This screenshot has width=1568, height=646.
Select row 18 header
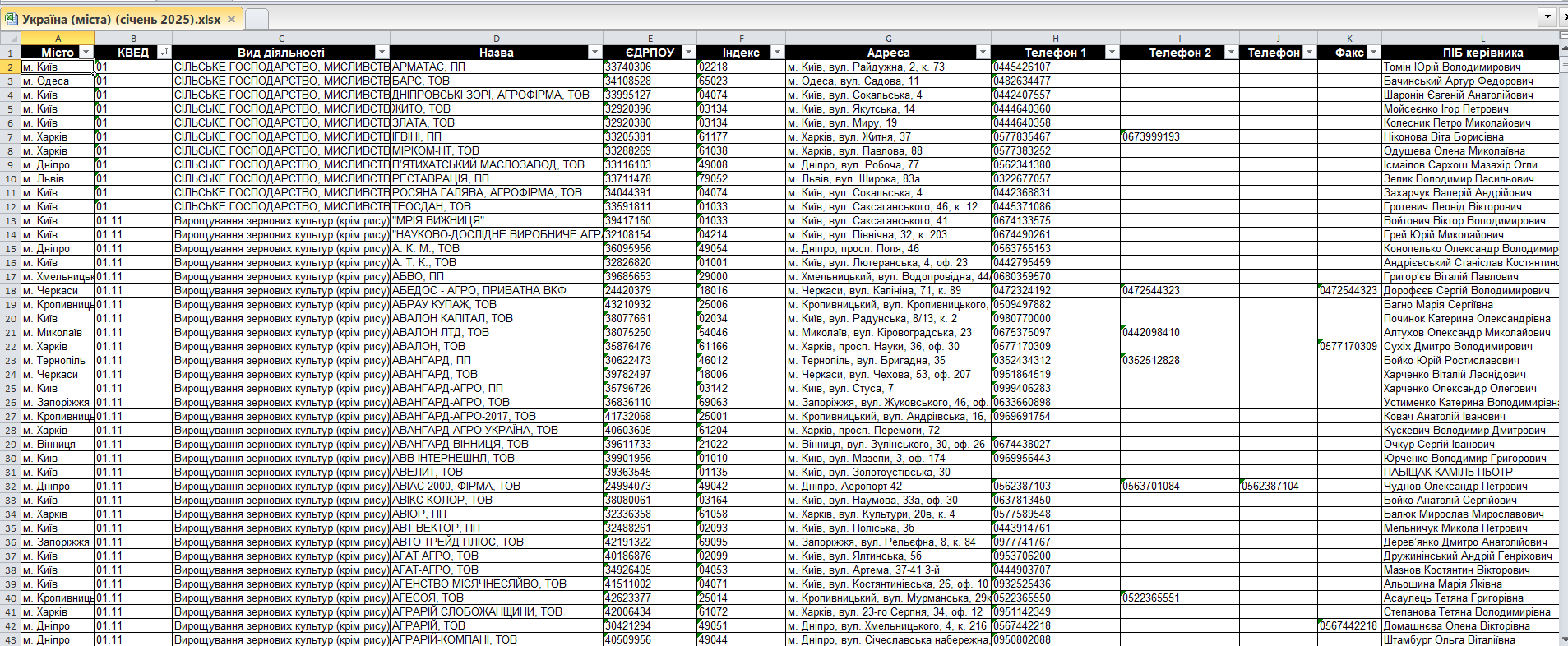point(11,290)
